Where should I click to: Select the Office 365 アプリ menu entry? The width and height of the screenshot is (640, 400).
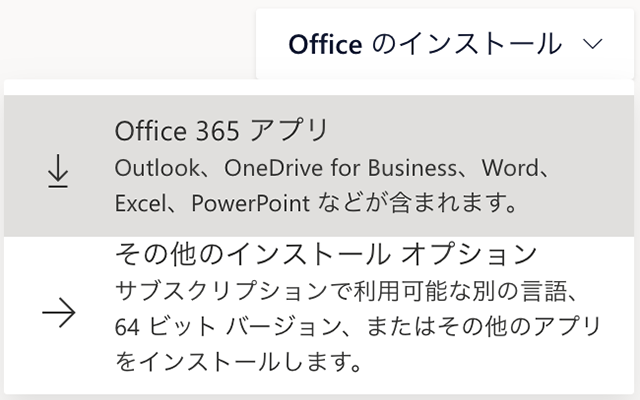tap(320, 166)
